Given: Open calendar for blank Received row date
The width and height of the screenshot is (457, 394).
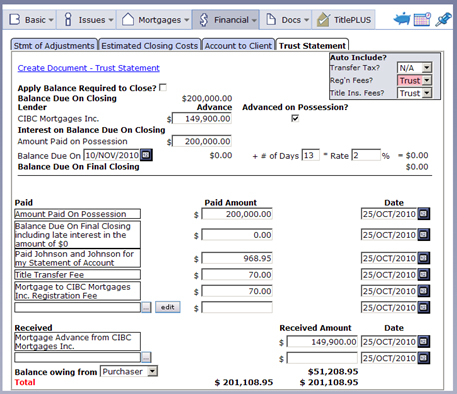Looking at the screenshot, I should click(424, 358).
